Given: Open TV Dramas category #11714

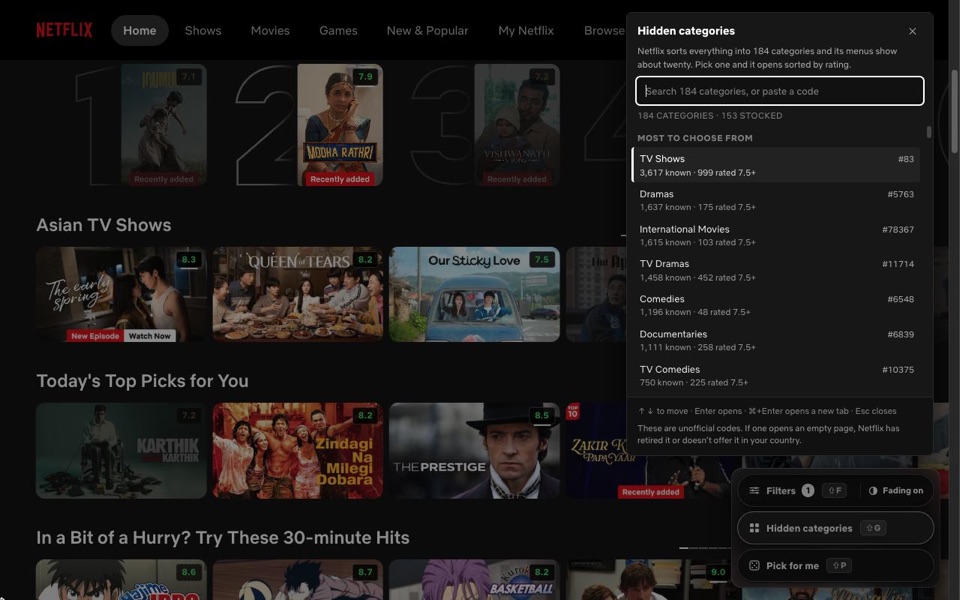Looking at the screenshot, I should tap(776, 270).
